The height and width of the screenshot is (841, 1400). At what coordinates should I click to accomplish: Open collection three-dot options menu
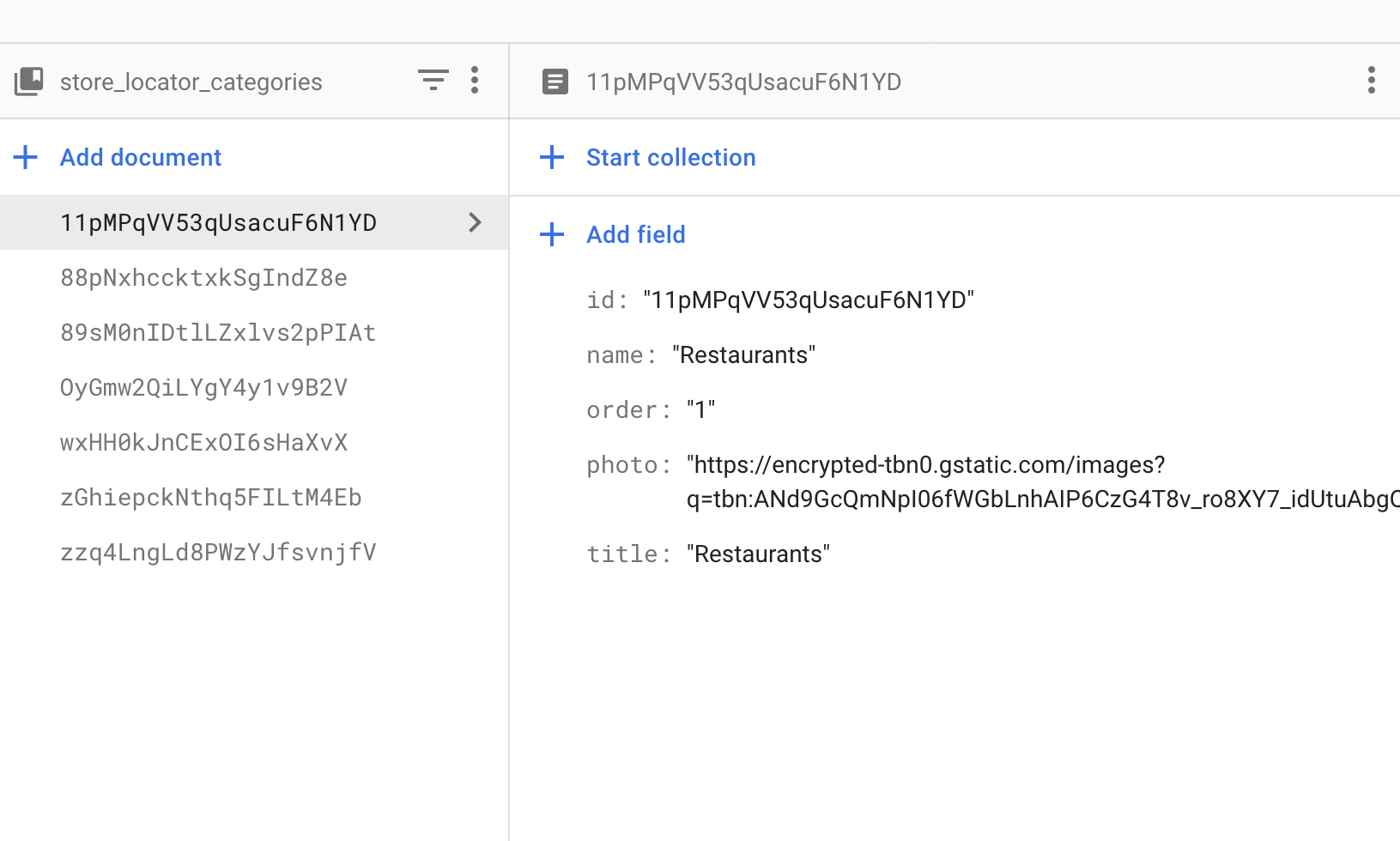pyautogui.click(x=475, y=81)
